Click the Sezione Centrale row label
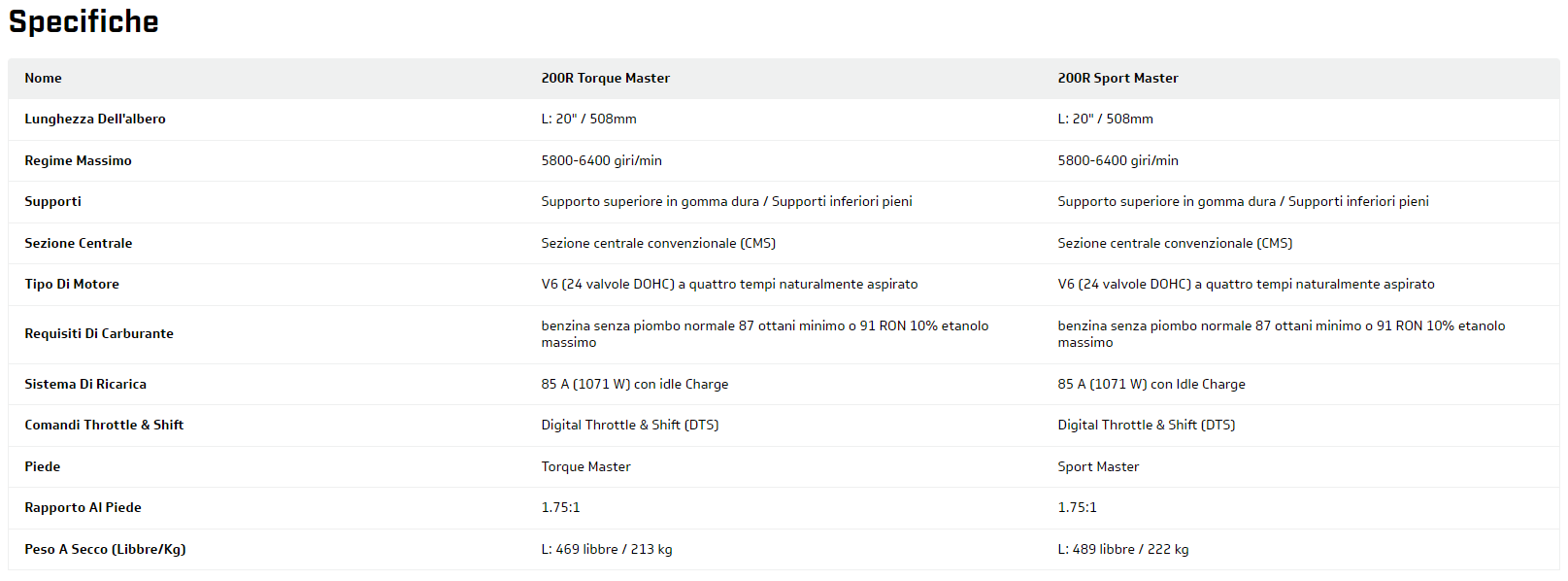Image resolution: width=1568 pixels, height=581 pixels. [78, 244]
